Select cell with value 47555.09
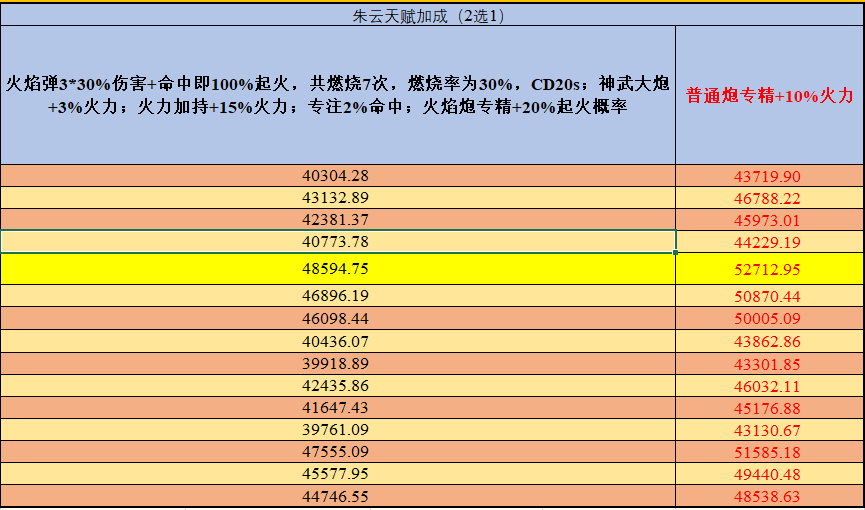 pyautogui.click(x=338, y=452)
